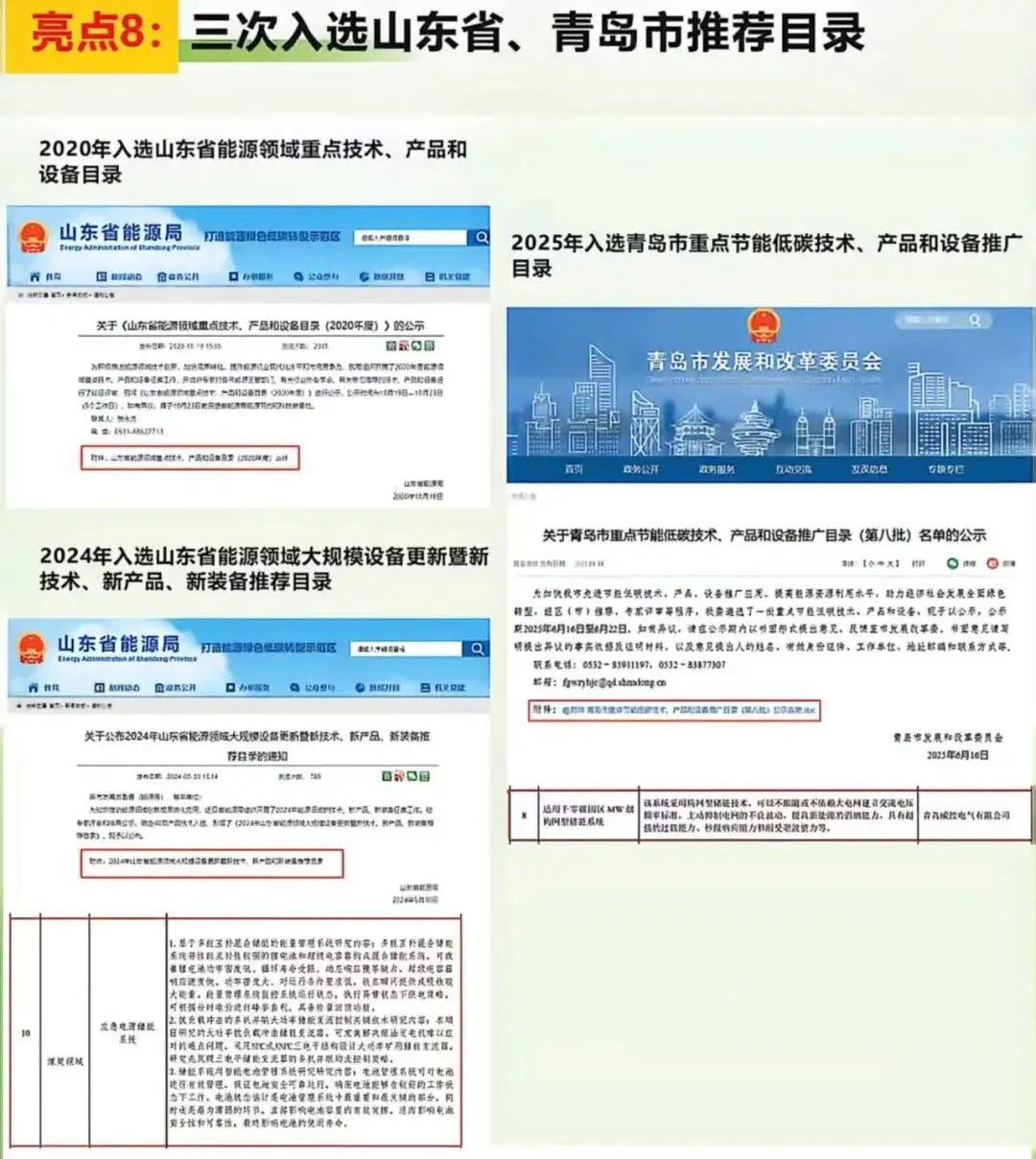Click the 打印 print link on the Qingdao notice
The width and height of the screenshot is (1036, 1159).
(x=918, y=563)
